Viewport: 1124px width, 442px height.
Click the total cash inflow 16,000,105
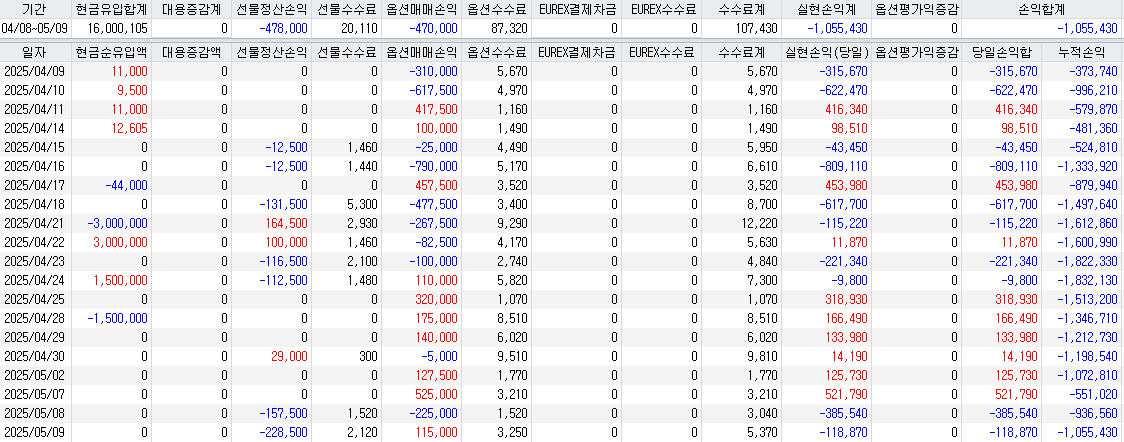pyautogui.click(x=117, y=29)
